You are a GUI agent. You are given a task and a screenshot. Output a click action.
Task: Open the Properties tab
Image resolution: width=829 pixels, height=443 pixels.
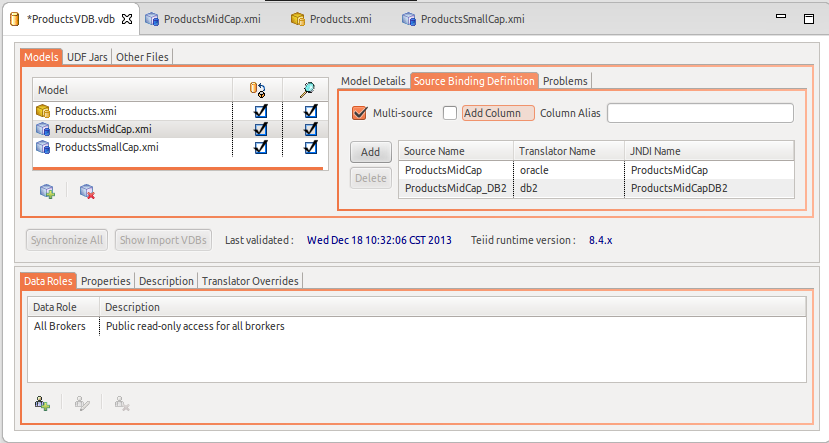coord(106,281)
